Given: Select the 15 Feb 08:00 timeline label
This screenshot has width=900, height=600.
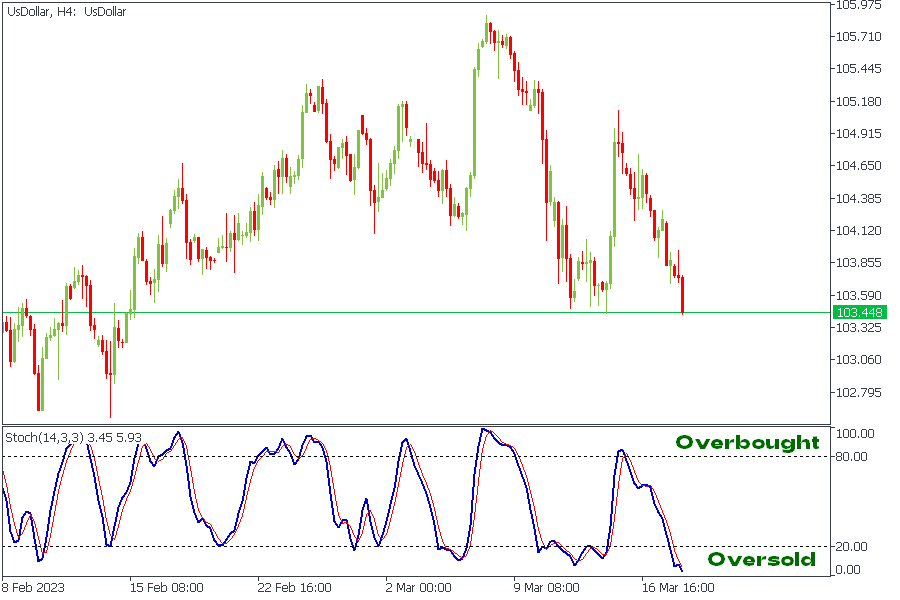Looking at the screenshot, I should pyautogui.click(x=166, y=589).
